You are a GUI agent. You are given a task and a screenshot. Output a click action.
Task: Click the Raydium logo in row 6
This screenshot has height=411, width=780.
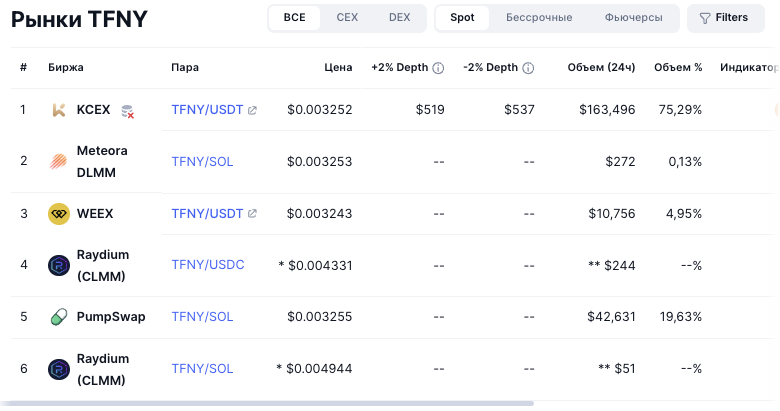(59, 369)
